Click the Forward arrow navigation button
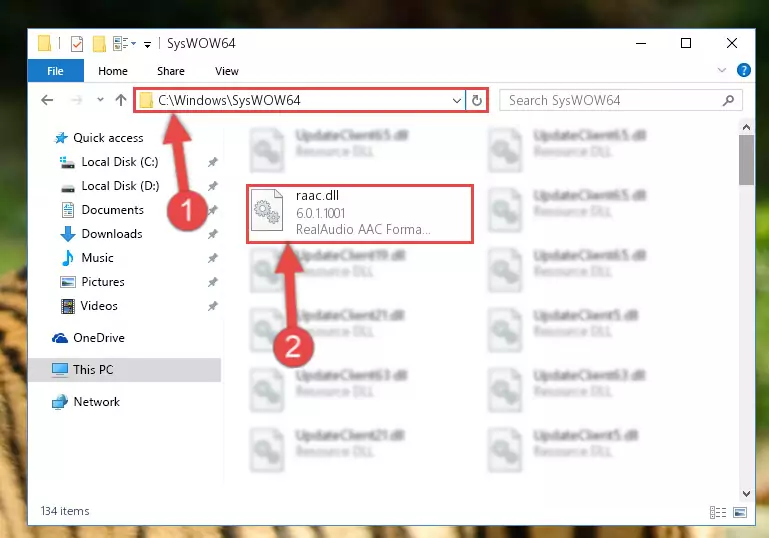This screenshot has width=769, height=538. [77, 100]
